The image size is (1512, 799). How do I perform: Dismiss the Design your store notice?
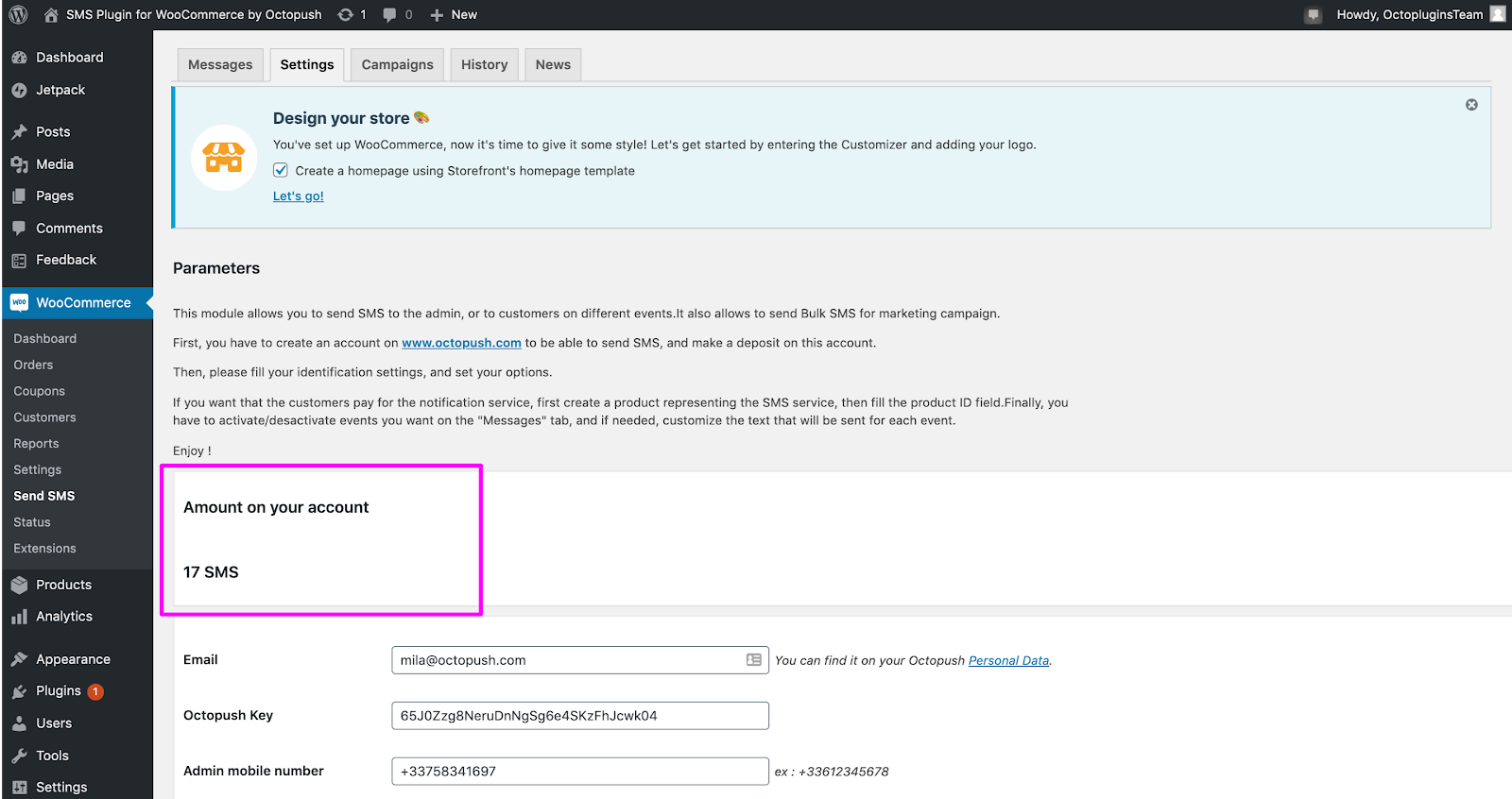(1471, 105)
